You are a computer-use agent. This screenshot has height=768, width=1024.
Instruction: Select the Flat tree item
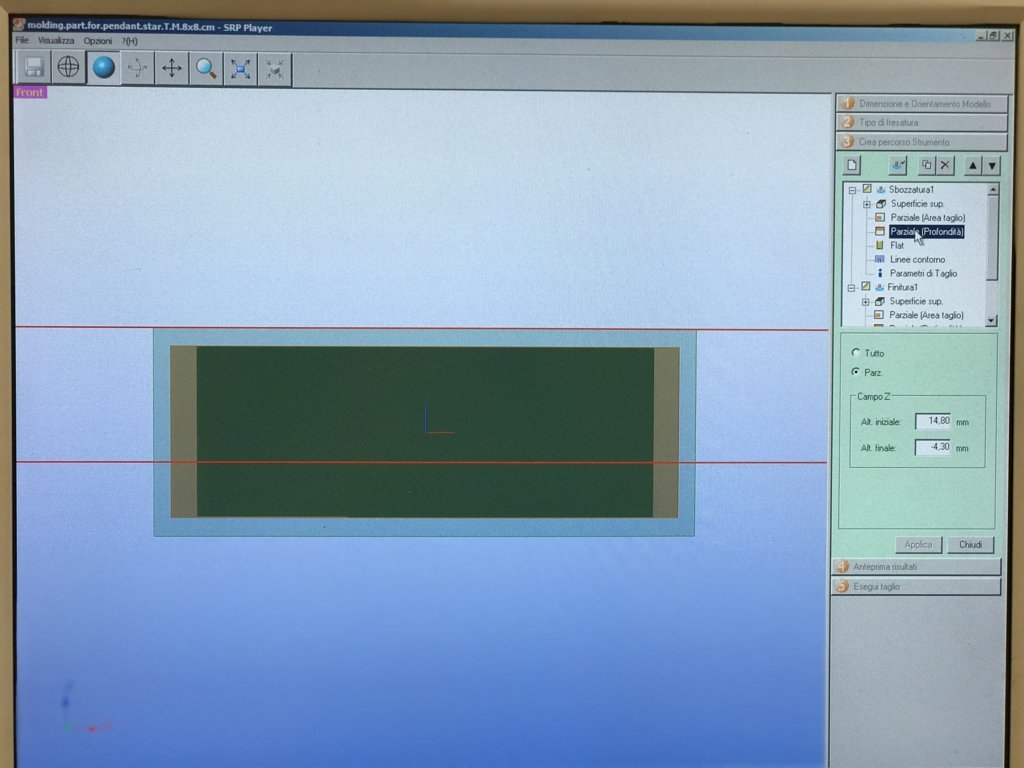point(897,246)
